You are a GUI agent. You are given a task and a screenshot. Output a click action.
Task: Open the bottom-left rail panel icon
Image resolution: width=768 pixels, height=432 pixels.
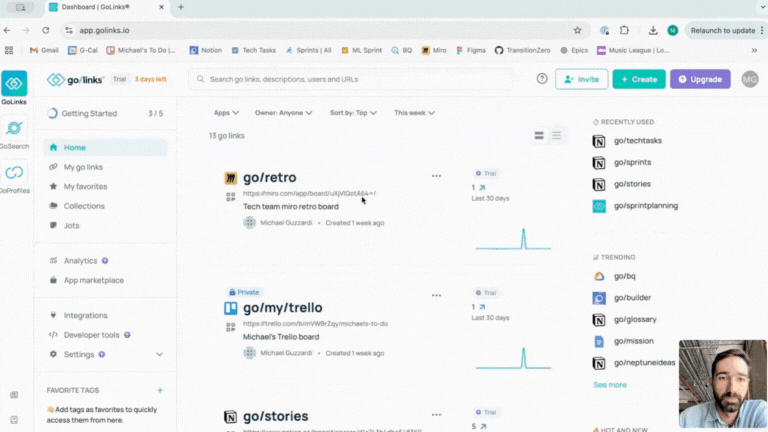pos(14,420)
